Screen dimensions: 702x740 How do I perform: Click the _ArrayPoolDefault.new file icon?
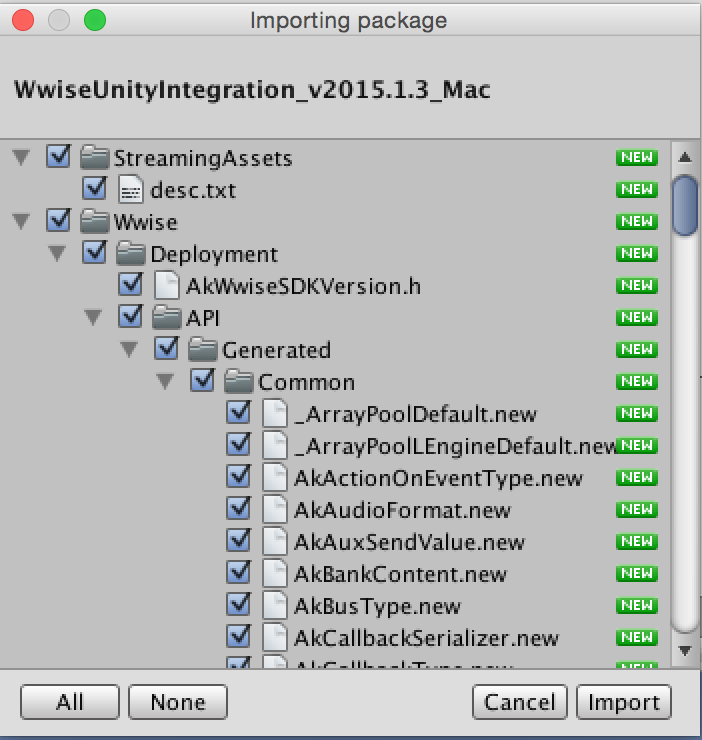[x=274, y=413]
